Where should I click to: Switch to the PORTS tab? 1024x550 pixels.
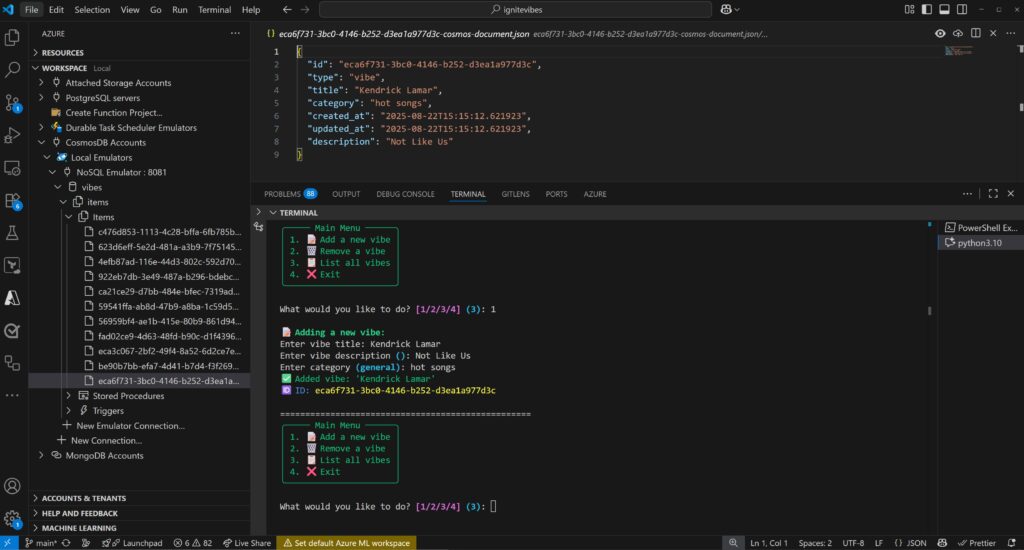coord(556,194)
